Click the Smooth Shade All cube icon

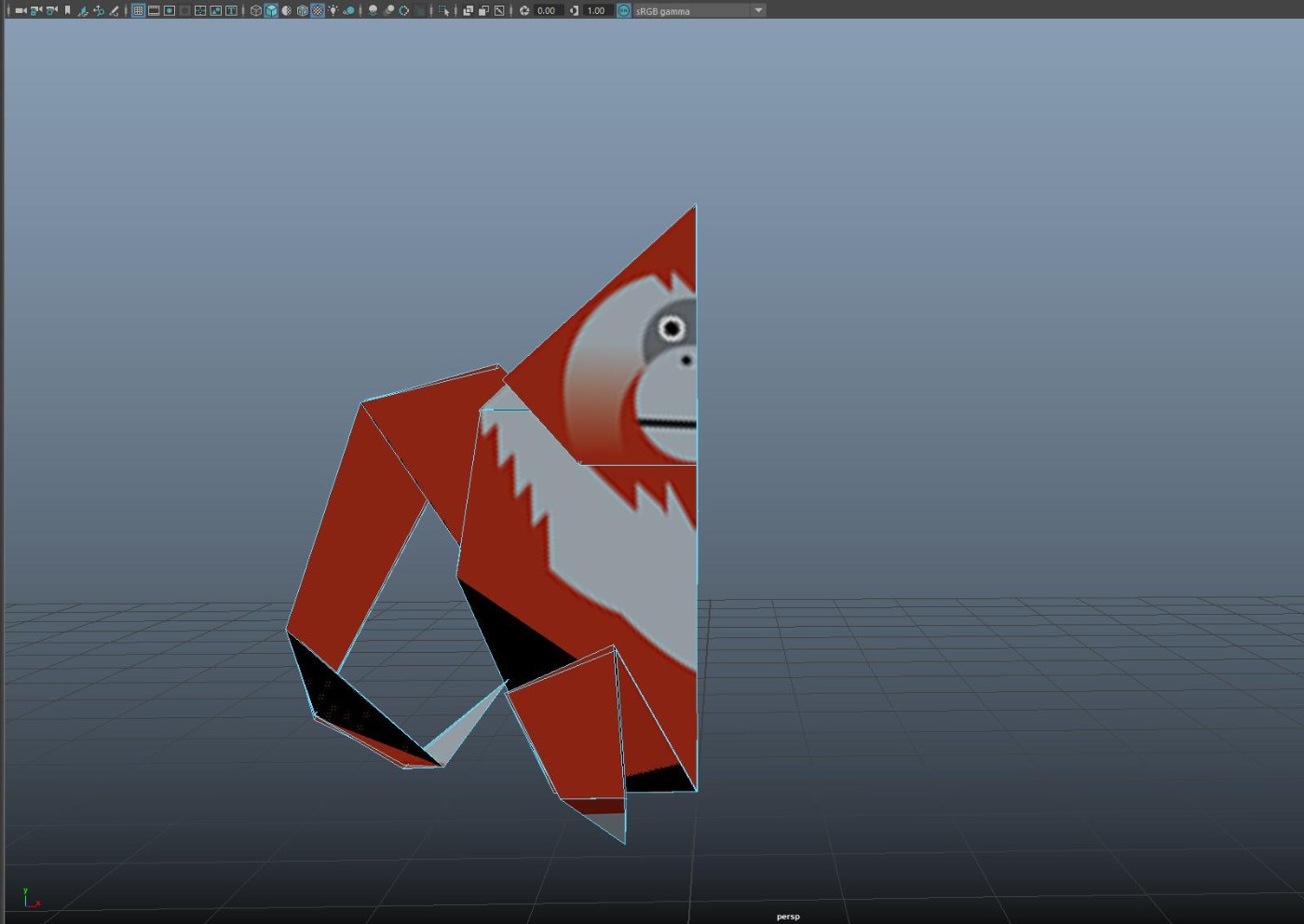tap(271, 10)
